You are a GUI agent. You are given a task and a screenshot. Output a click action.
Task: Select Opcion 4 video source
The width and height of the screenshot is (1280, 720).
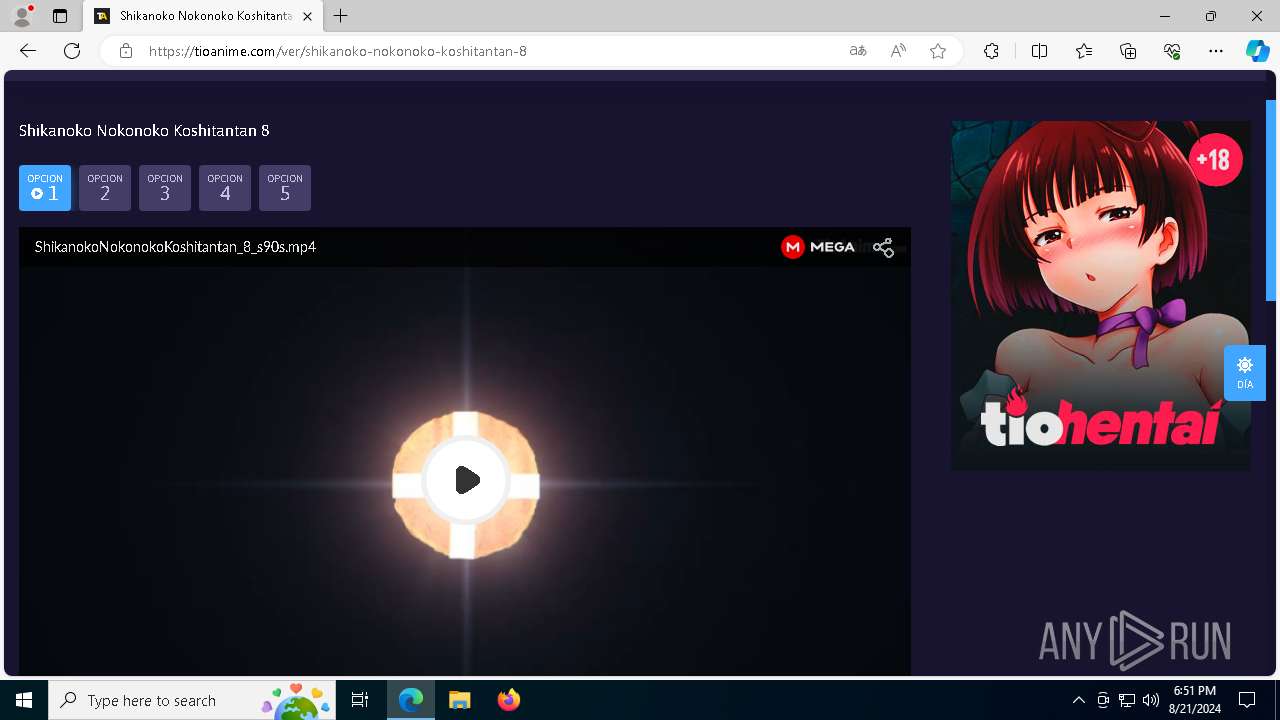pos(225,188)
